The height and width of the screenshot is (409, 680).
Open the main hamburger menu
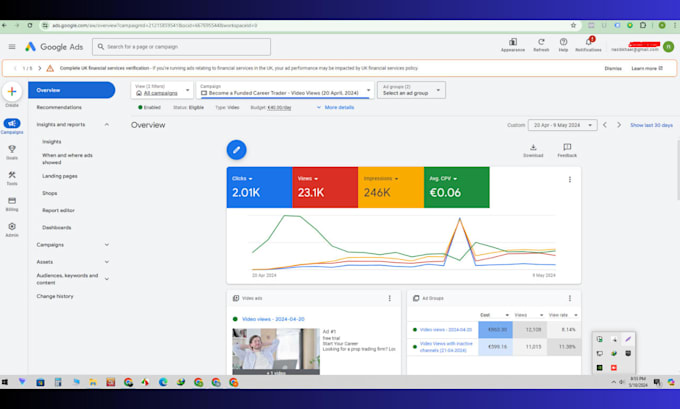pos(12,46)
